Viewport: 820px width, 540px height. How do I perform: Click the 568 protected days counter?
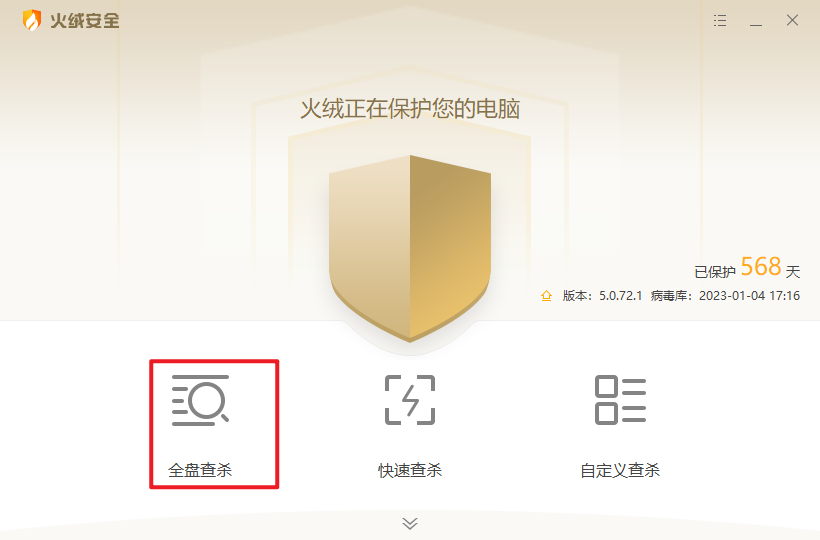[761, 267]
